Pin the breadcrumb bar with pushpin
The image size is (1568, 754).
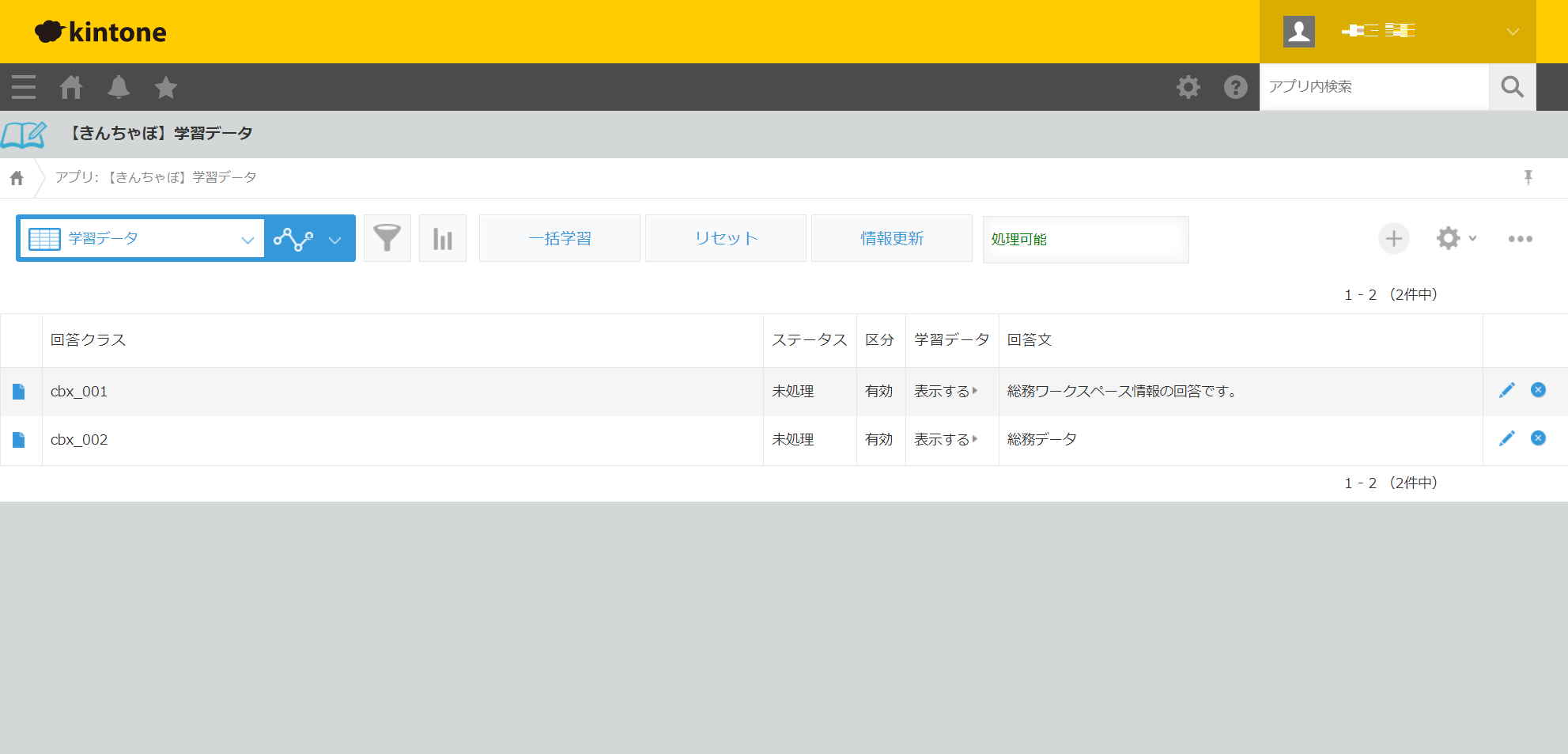coord(1528,177)
